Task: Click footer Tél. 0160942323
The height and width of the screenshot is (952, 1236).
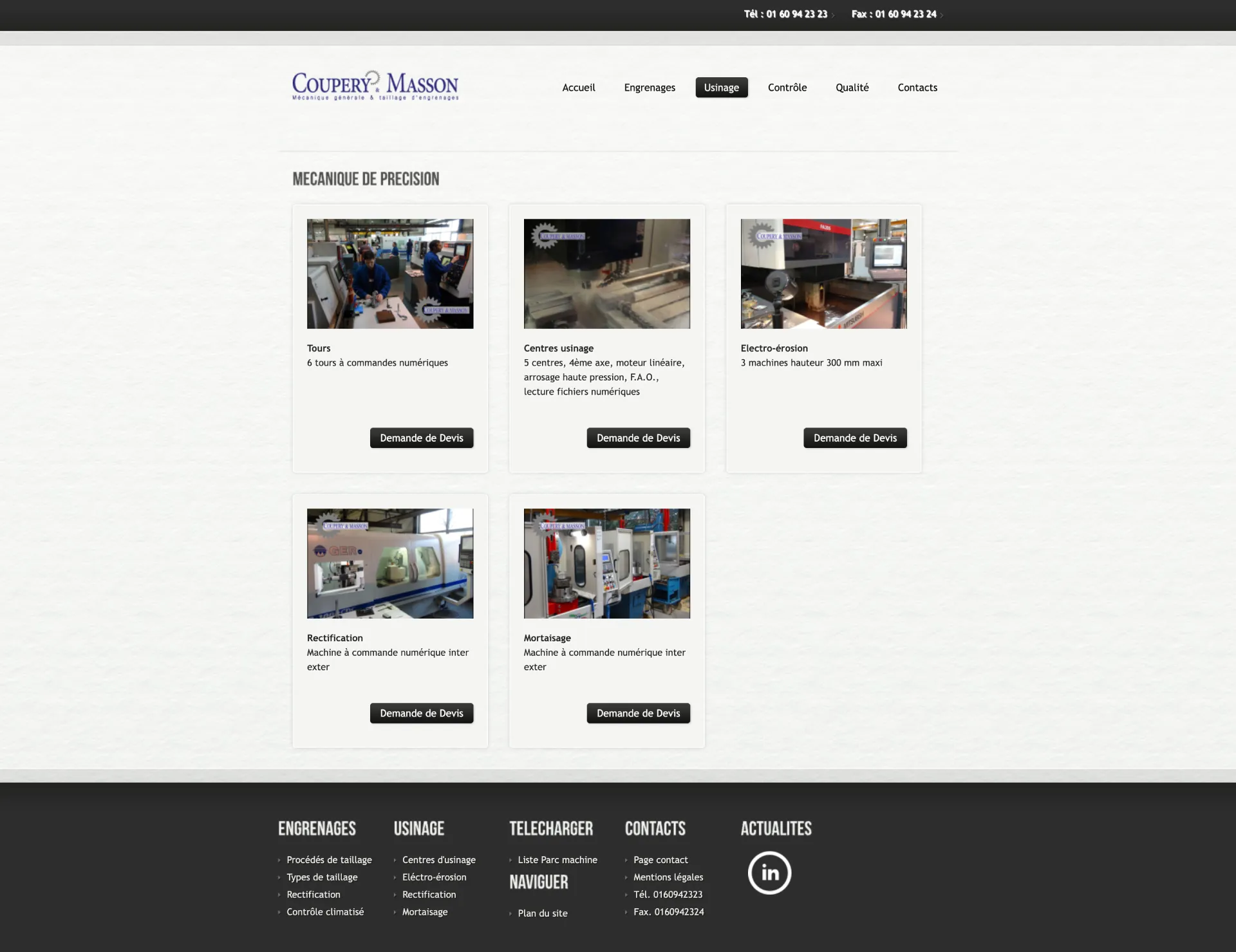Action: coord(668,895)
